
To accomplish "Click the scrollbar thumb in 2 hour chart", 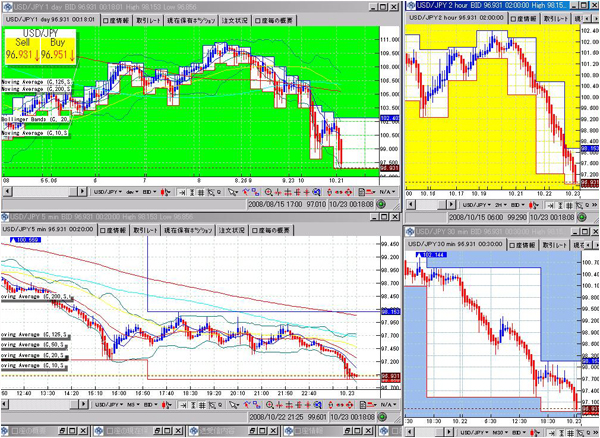I will pos(442,205).
